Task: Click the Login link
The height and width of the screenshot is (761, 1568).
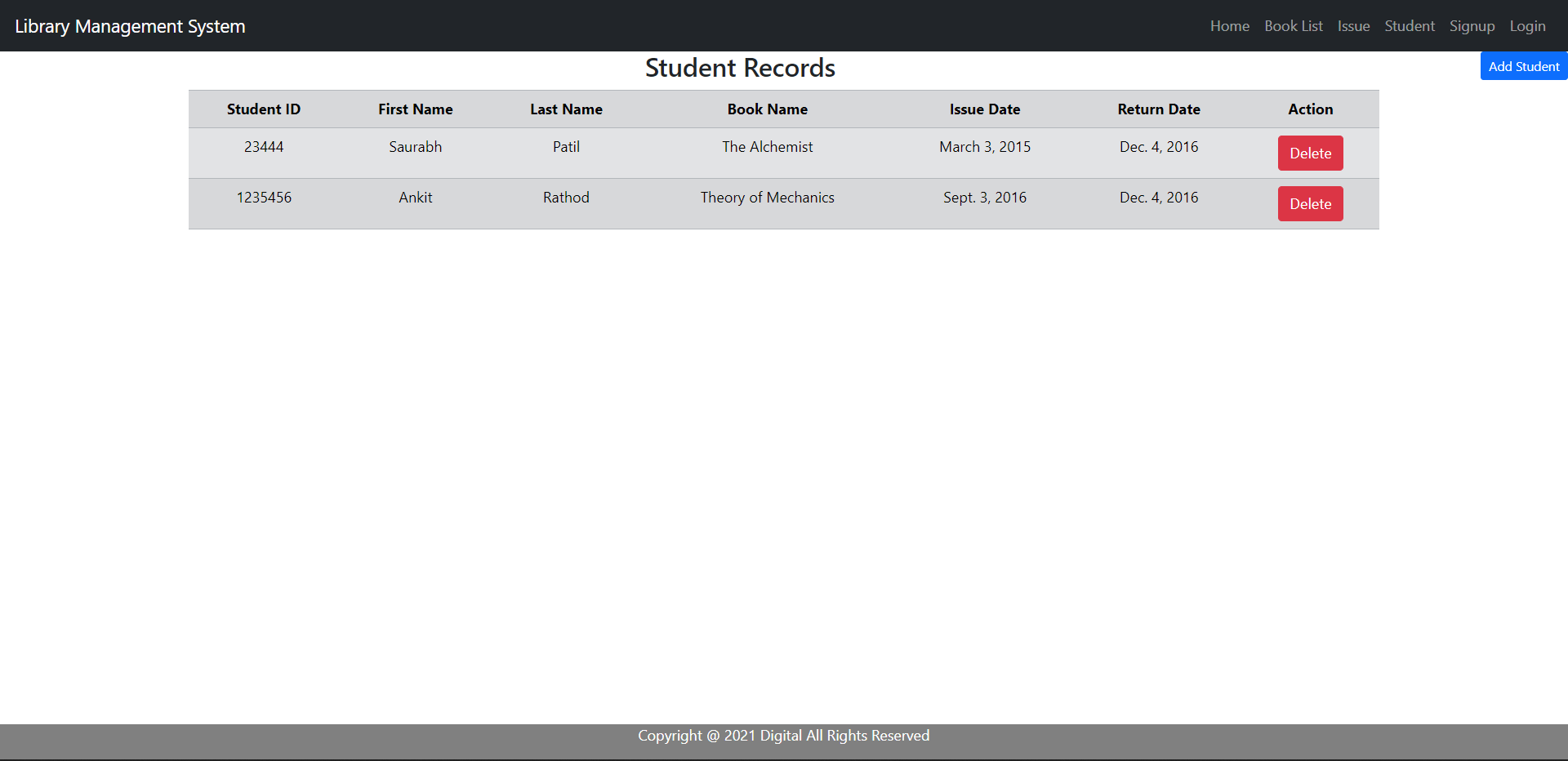Action: [1528, 25]
